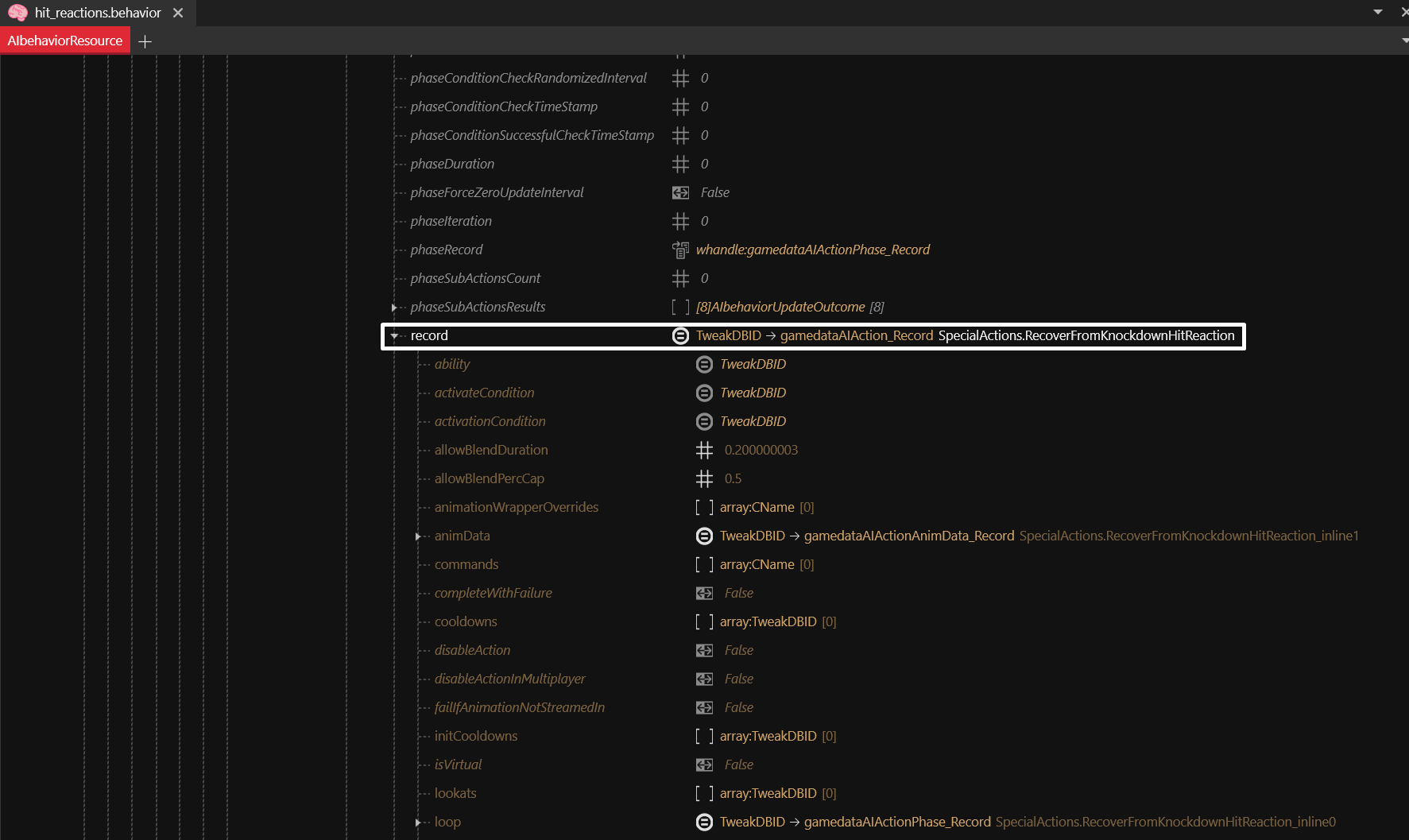Click the array bracket icon for animationWrapperOverrides
This screenshot has width=1409, height=840.
704,507
